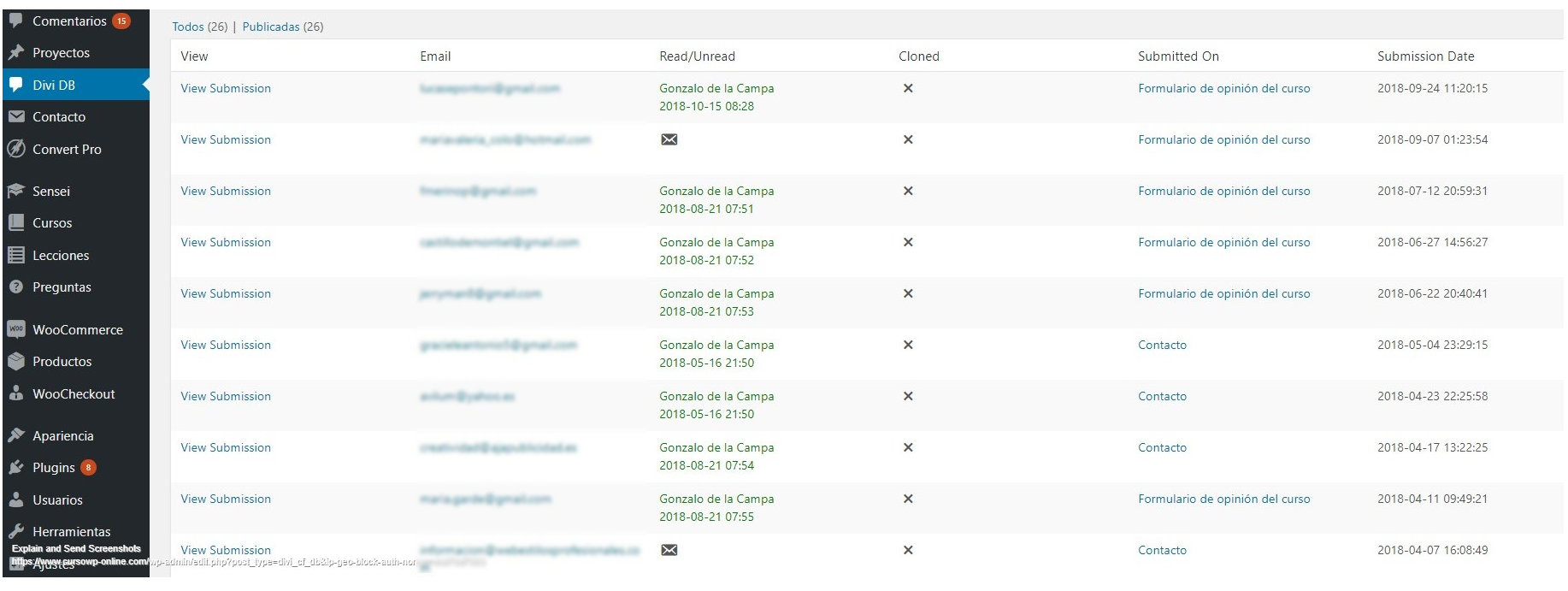Click the Email column header
Image resolution: width=1568 pixels, height=591 pixels.
pos(435,56)
